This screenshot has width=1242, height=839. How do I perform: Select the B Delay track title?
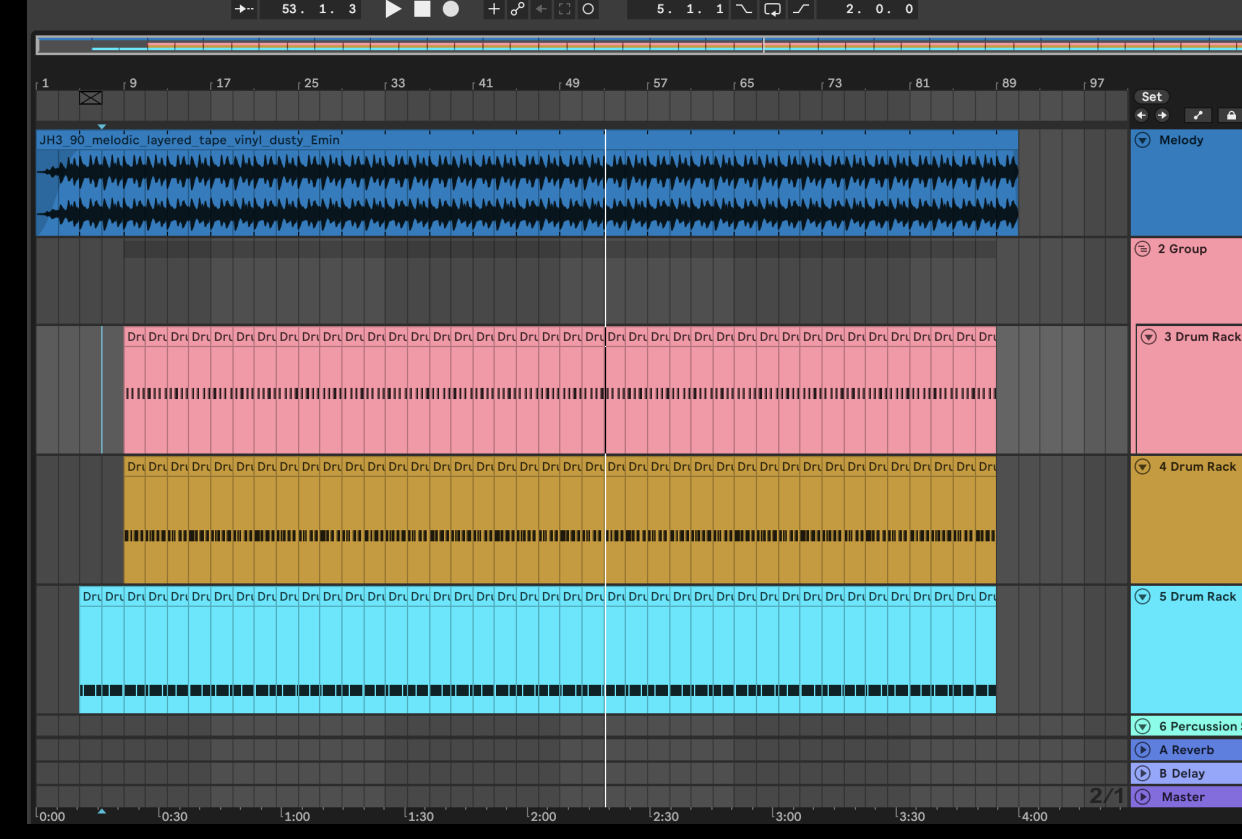pyautogui.click(x=1182, y=773)
